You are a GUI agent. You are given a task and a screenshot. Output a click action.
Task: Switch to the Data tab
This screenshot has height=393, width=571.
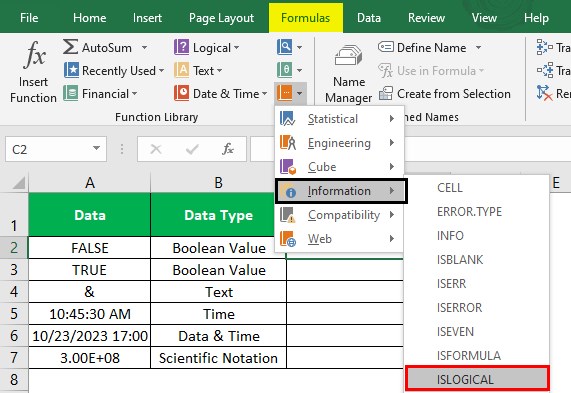(369, 18)
